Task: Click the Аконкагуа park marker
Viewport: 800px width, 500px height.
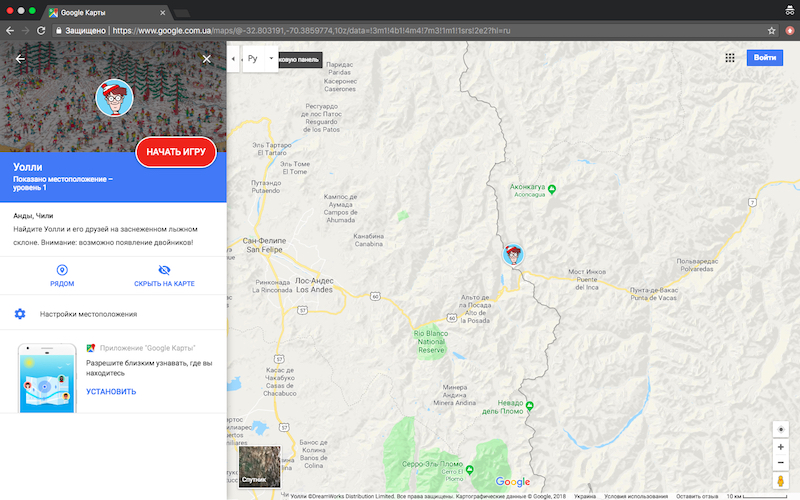Action: click(x=552, y=189)
